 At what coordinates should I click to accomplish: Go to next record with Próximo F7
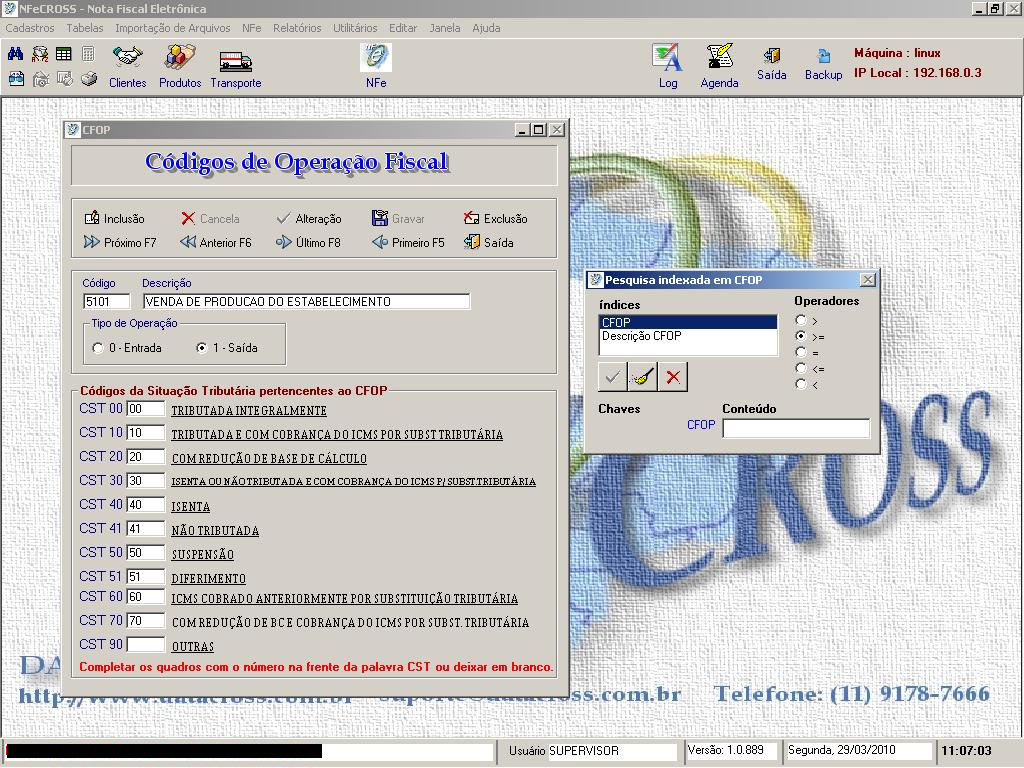120,242
